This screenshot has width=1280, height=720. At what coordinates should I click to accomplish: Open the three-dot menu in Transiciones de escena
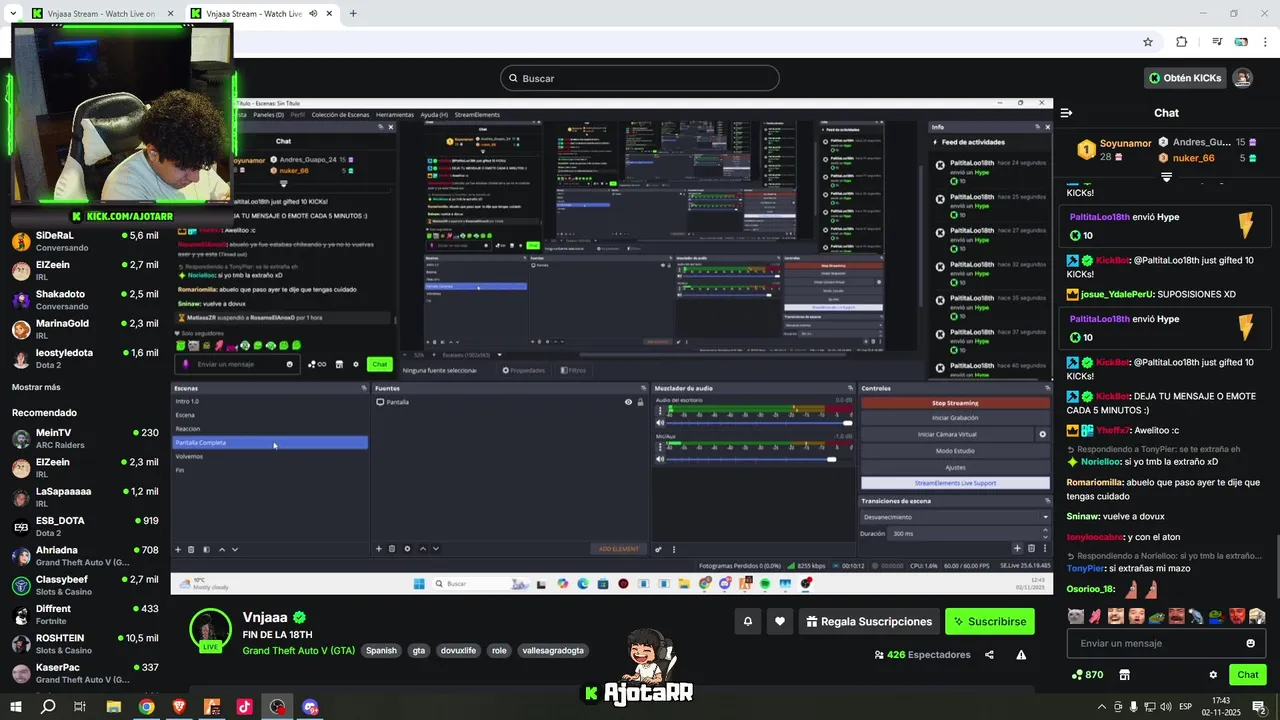(1044, 548)
